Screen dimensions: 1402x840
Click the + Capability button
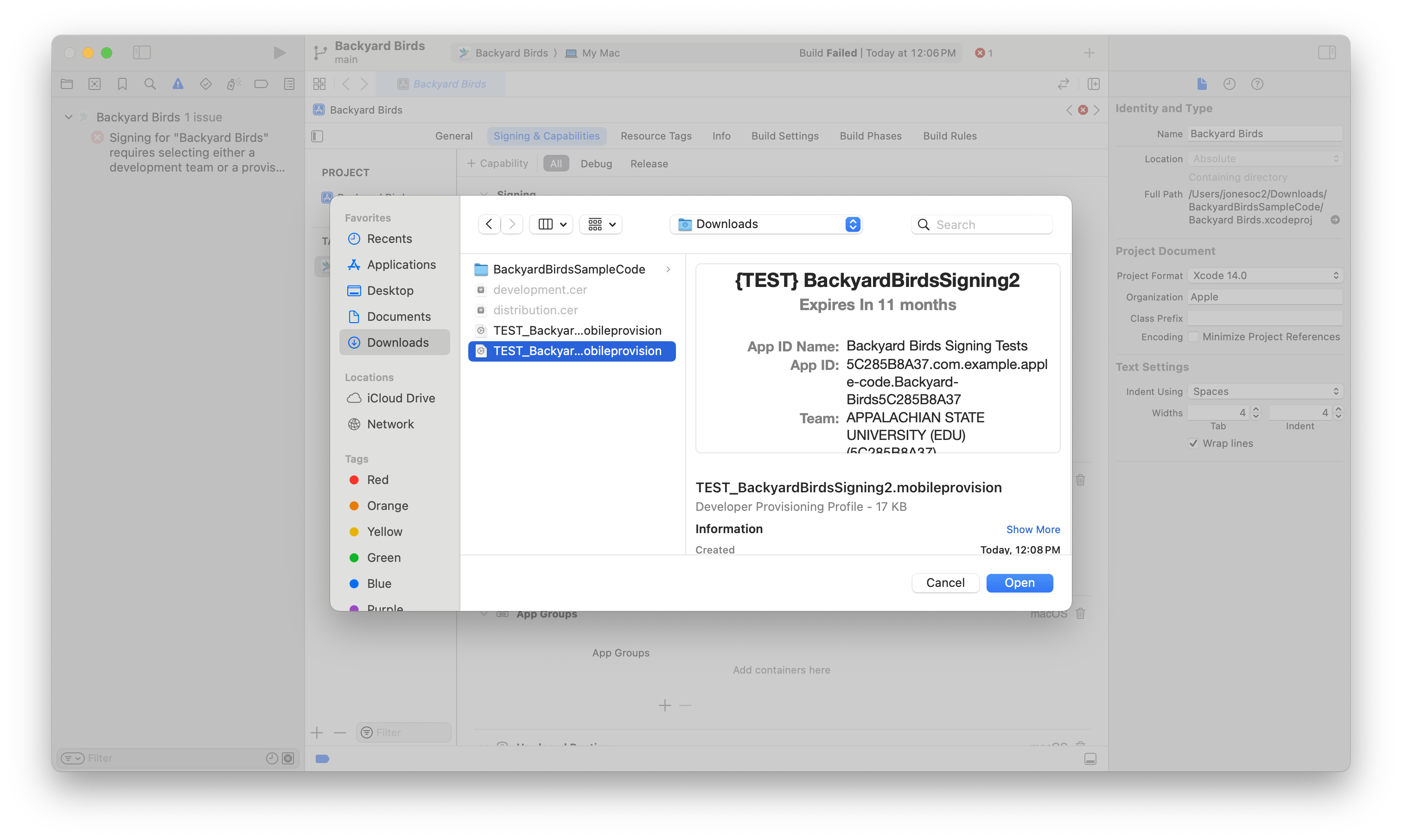coord(497,164)
